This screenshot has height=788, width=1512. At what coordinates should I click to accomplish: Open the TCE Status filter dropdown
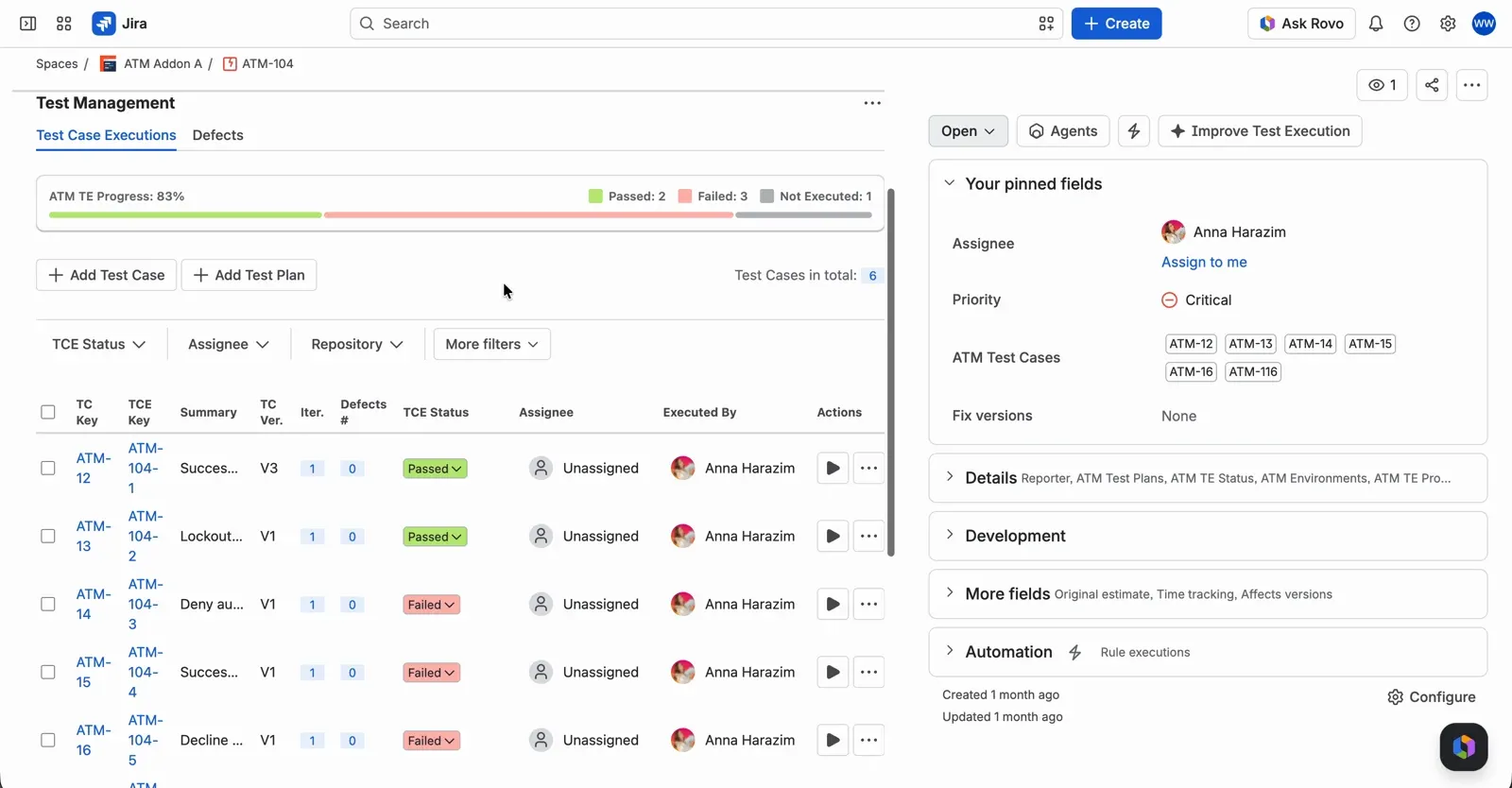99,344
